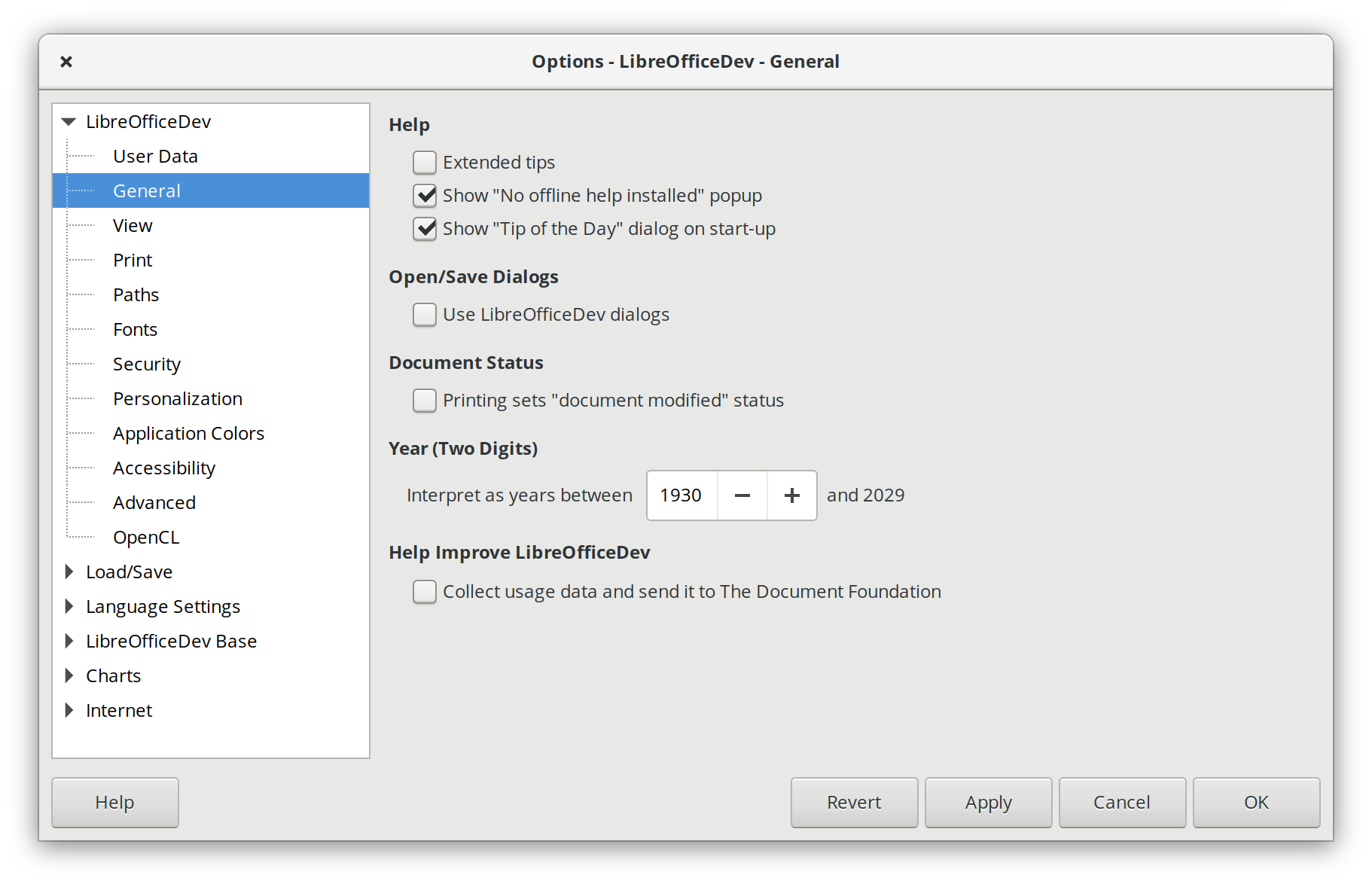This screenshot has height=884, width=1372.
Task: Expand the LibreOfficeDev Base category
Action: tap(69, 642)
